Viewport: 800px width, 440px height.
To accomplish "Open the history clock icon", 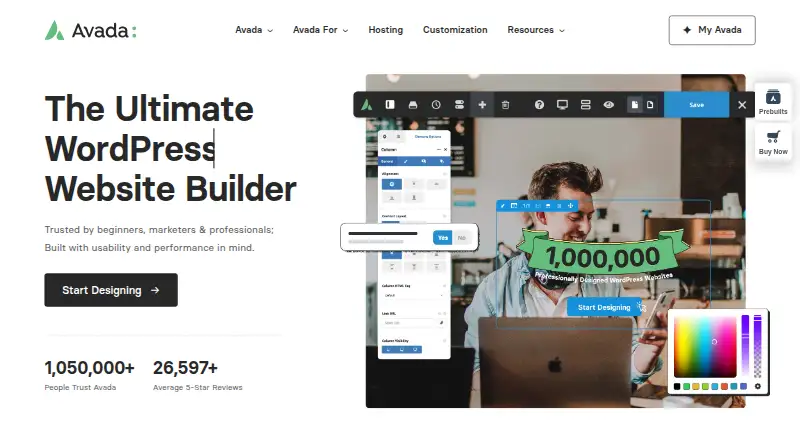I will point(436,105).
